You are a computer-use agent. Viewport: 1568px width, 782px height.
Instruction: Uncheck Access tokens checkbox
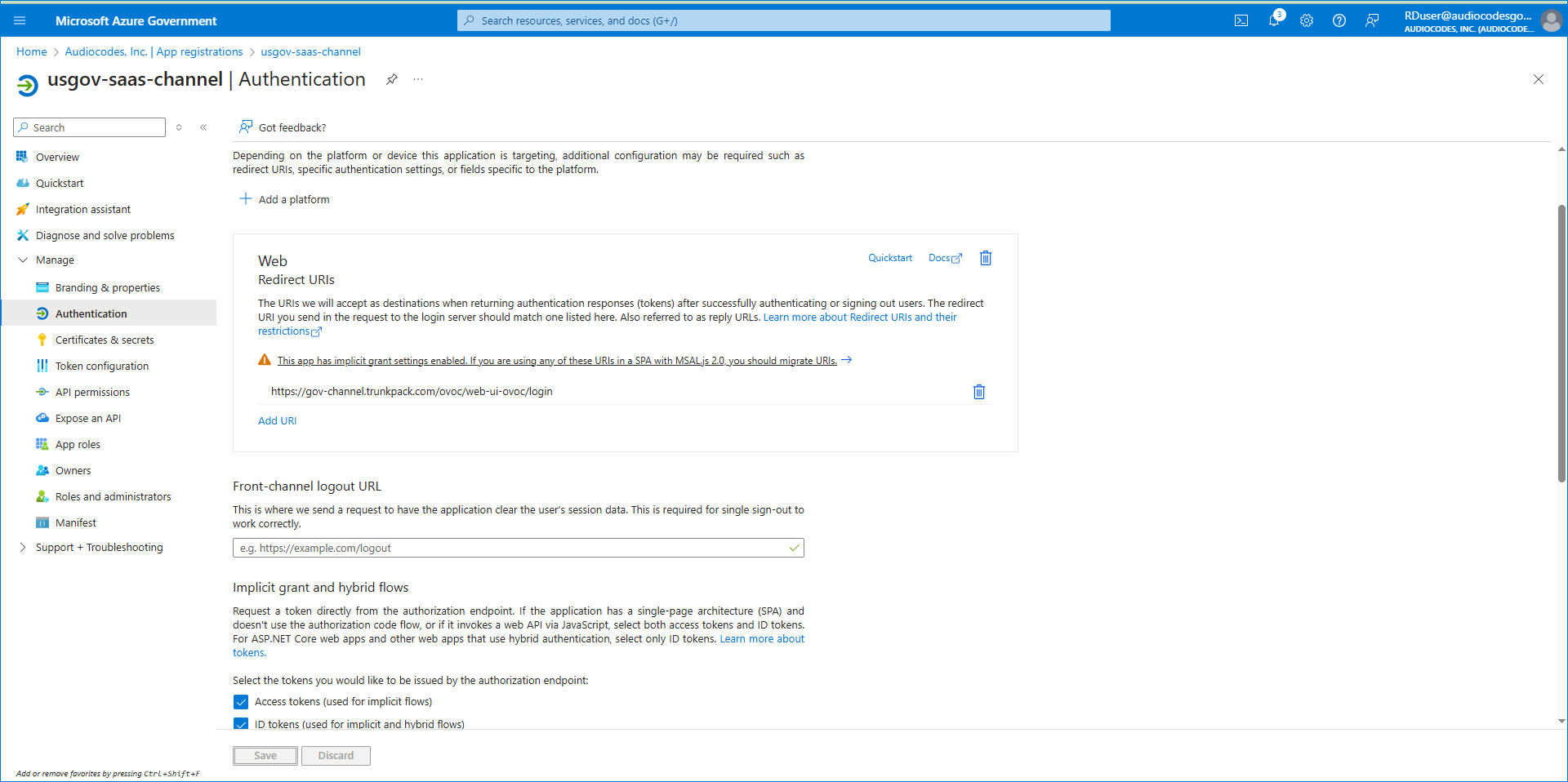[x=241, y=702]
